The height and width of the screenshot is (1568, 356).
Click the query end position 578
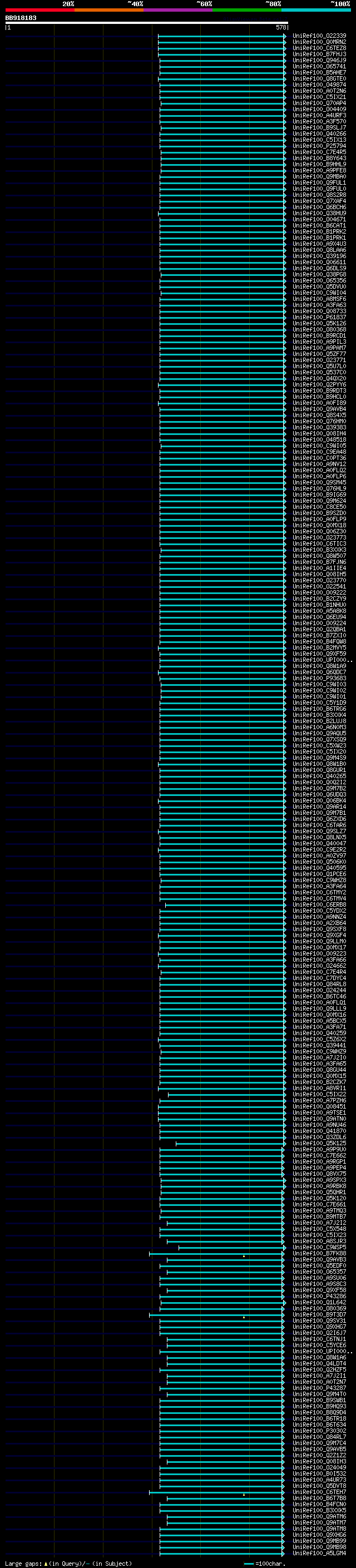pyautogui.click(x=280, y=27)
